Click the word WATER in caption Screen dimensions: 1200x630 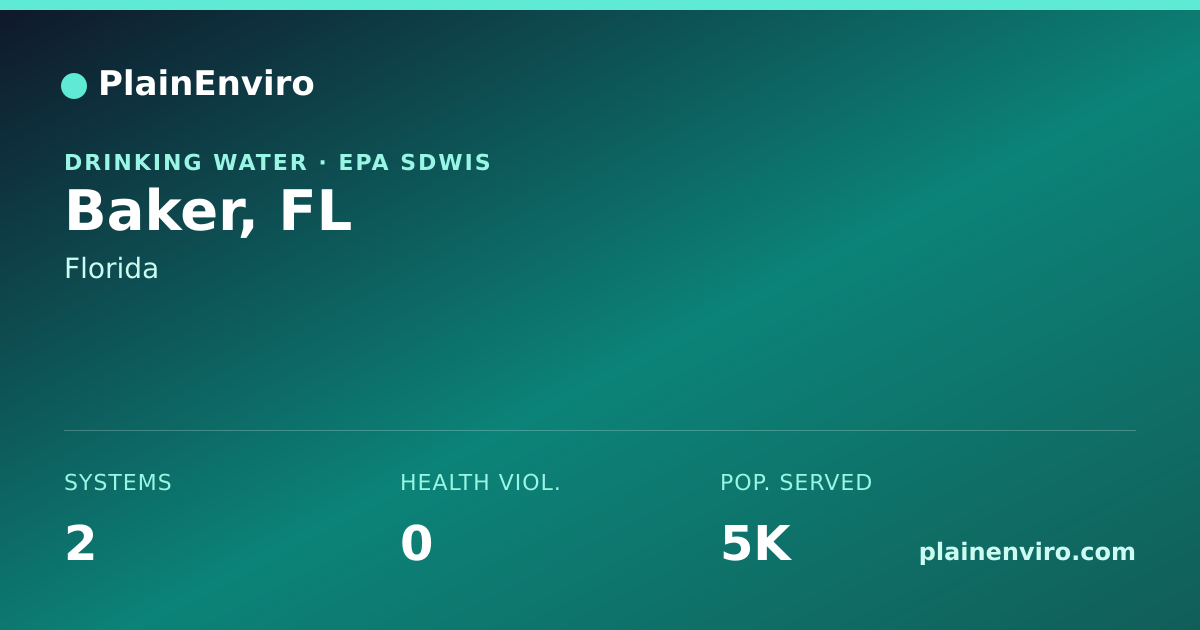pos(260,162)
